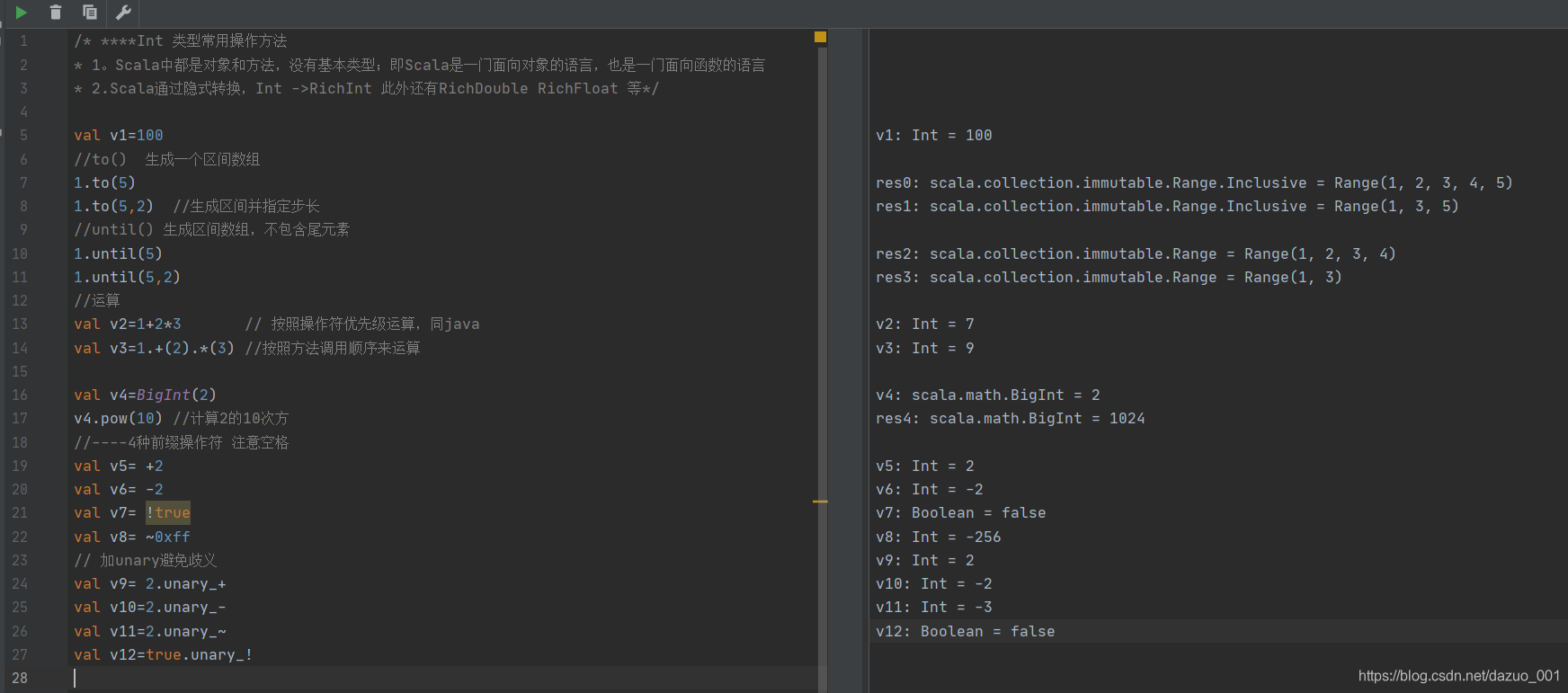
Task: Click output v2: Int = 7
Action: click(925, 324)
